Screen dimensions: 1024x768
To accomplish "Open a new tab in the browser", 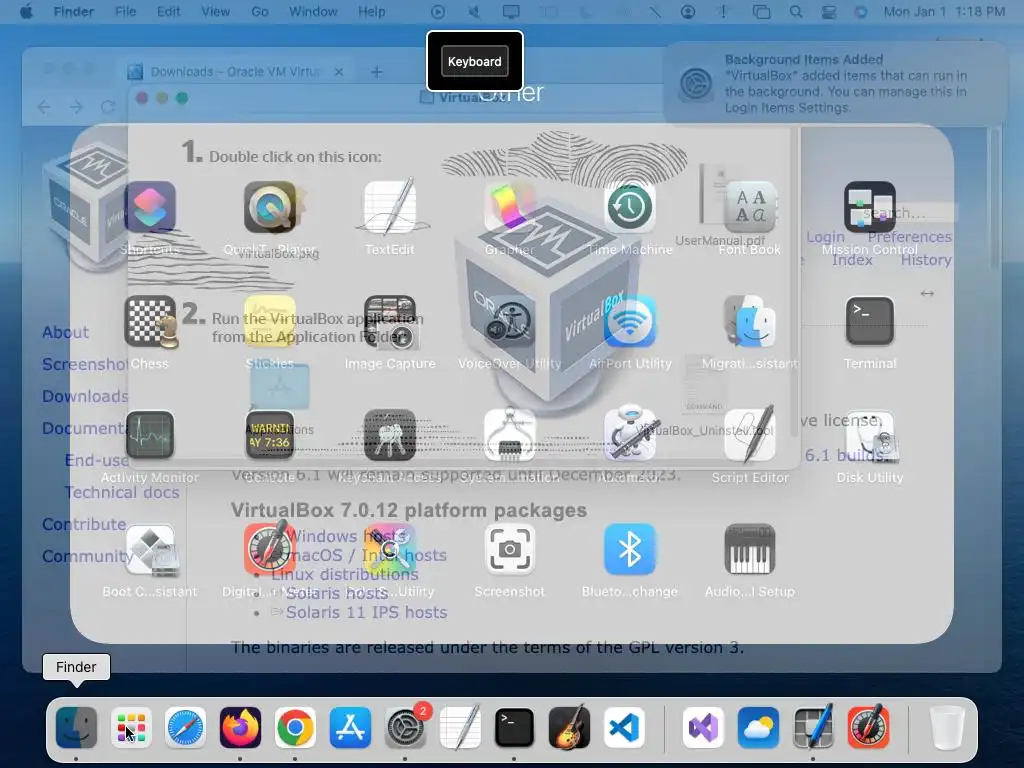I will pyautogui.click(x=377, y=72).
